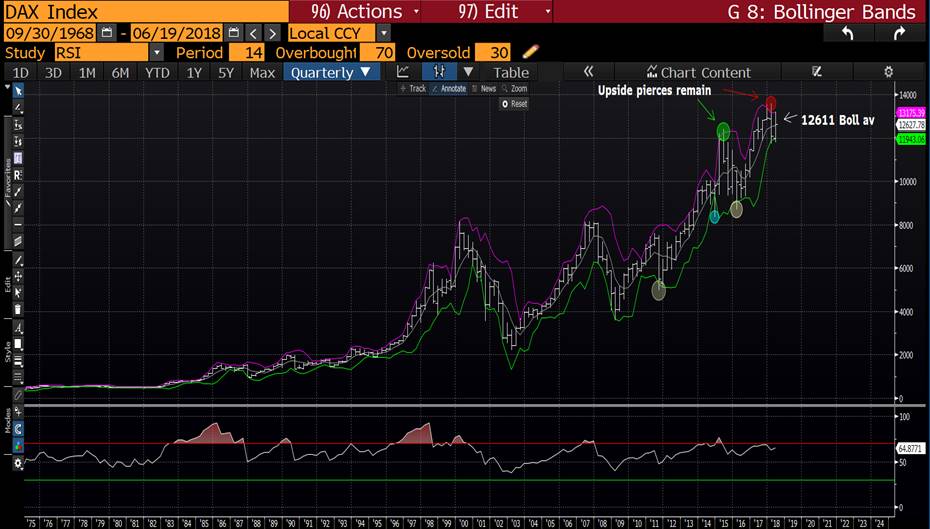Open chart settings gear icon
Viewport: 930px width, 529px height.
click(888, 72)
